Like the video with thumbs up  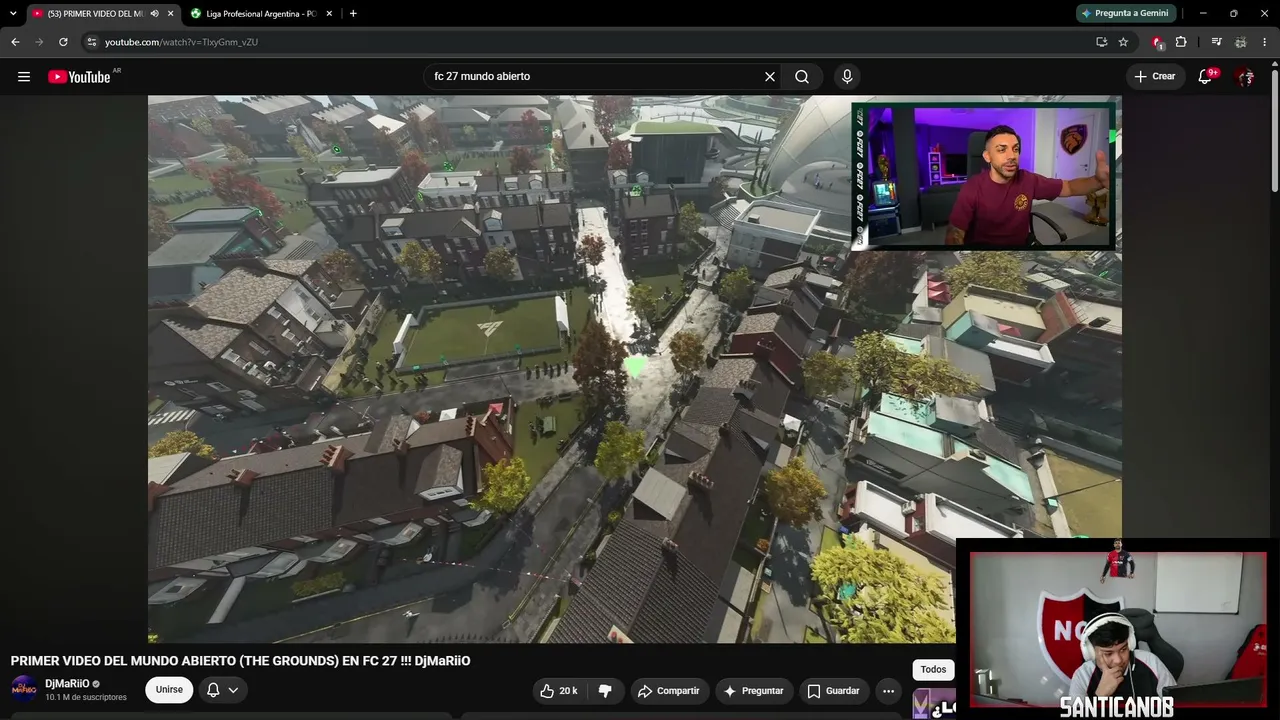[x=559, y=691]
